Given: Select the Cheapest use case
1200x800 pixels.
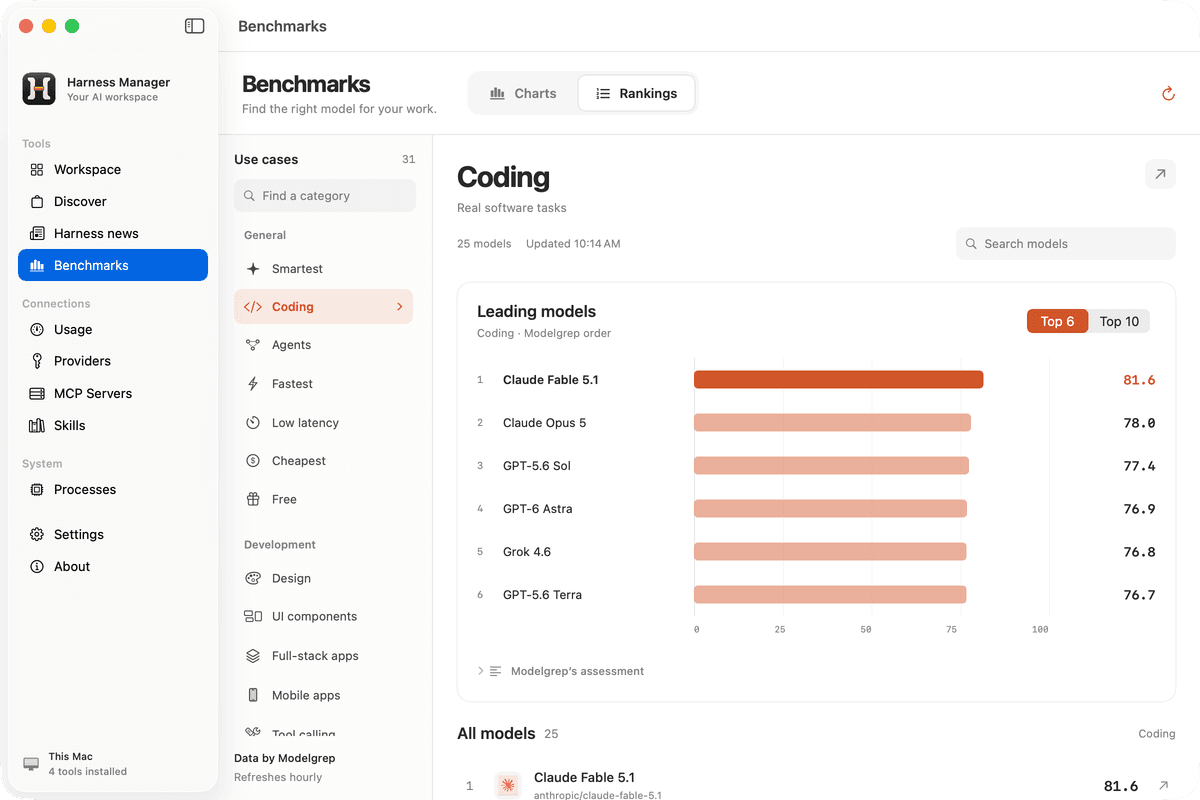Looking at the screenshot, I should click(x=323, y=461).
